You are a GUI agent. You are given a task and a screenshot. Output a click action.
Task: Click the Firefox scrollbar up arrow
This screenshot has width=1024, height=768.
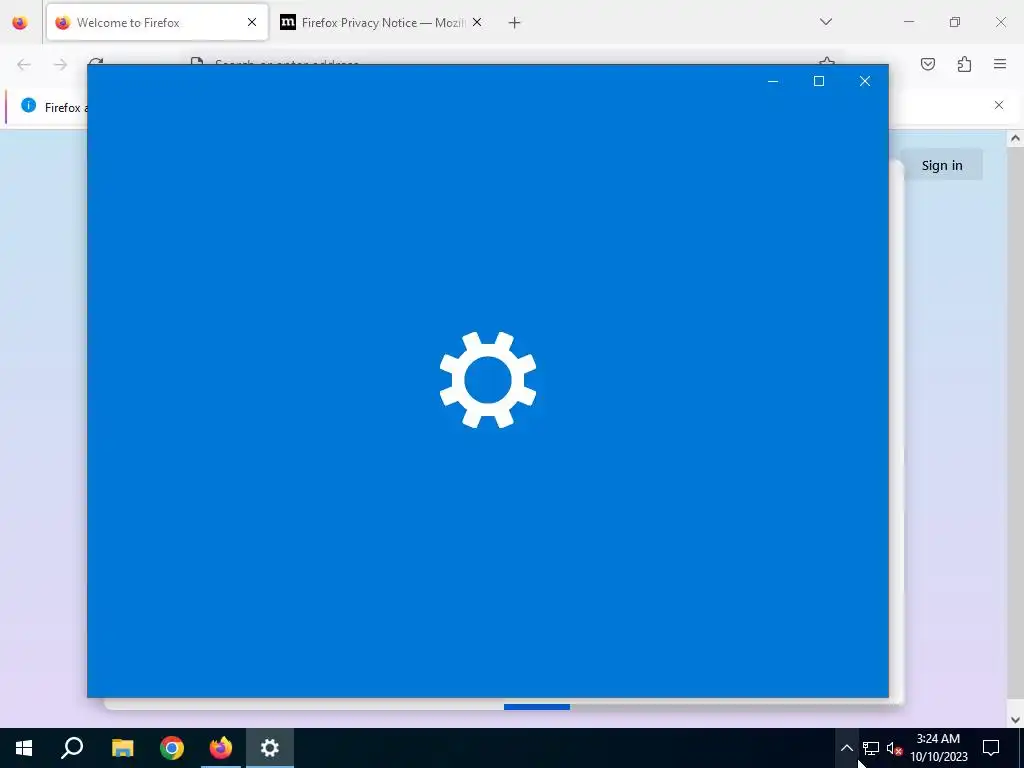(x=1015, y=138)
